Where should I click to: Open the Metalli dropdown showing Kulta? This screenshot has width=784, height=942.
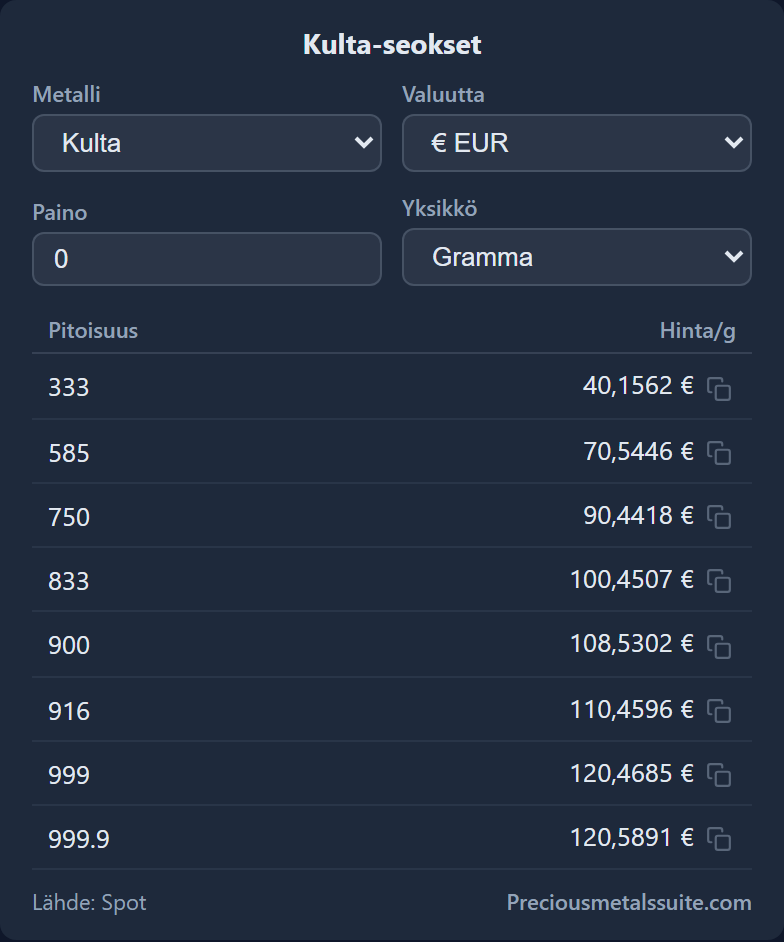point(207,143)
